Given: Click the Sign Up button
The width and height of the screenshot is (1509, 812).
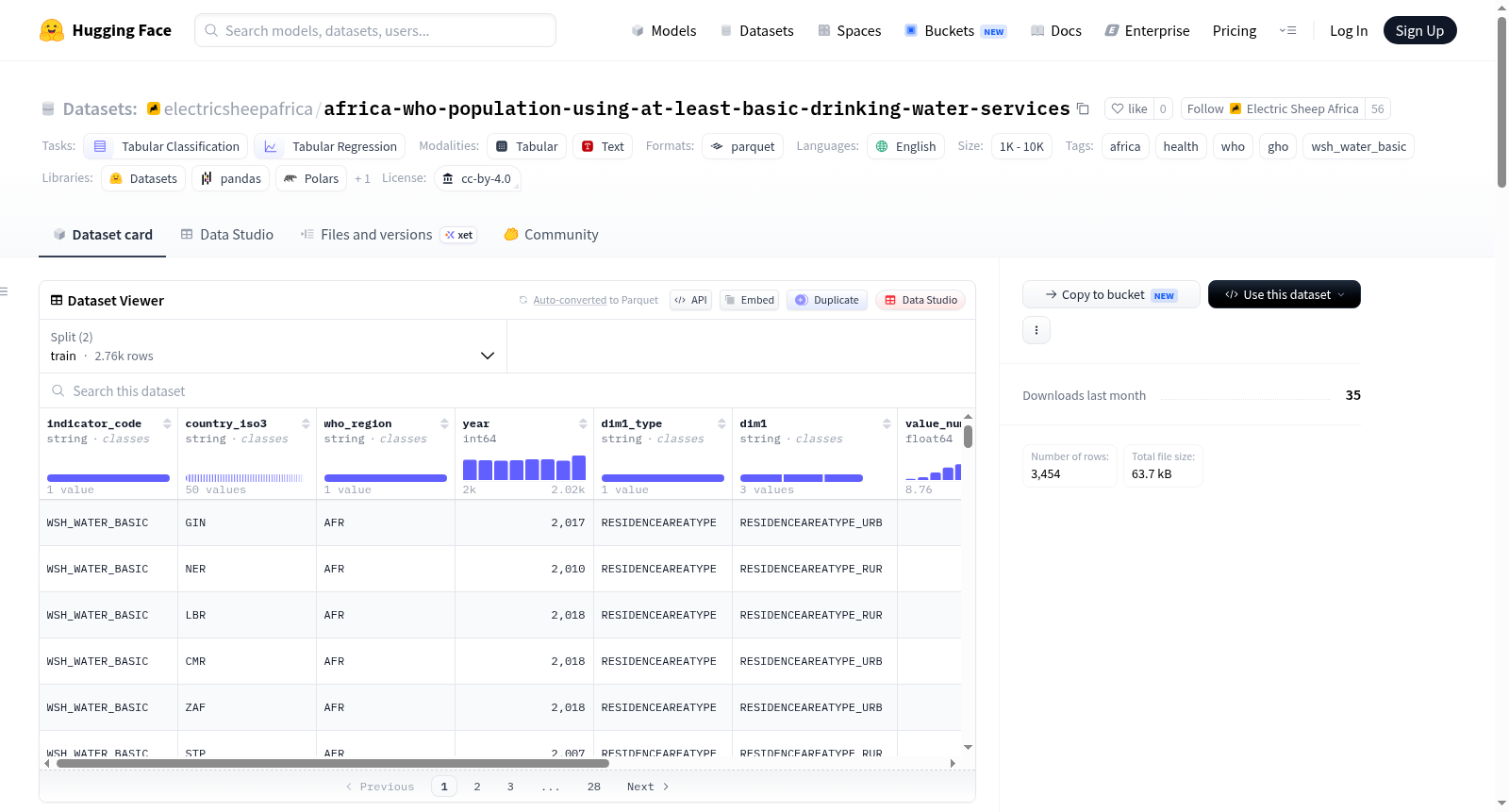Looking at the screenshot, I should pos(1419,30).
